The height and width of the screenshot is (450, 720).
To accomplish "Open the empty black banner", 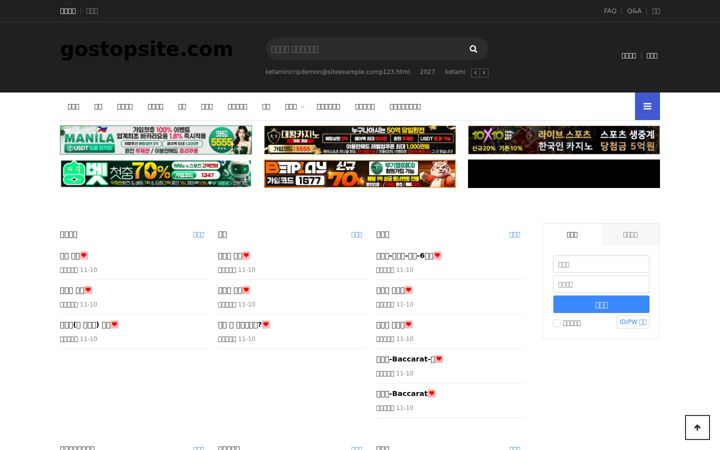I will coord(564,174).
